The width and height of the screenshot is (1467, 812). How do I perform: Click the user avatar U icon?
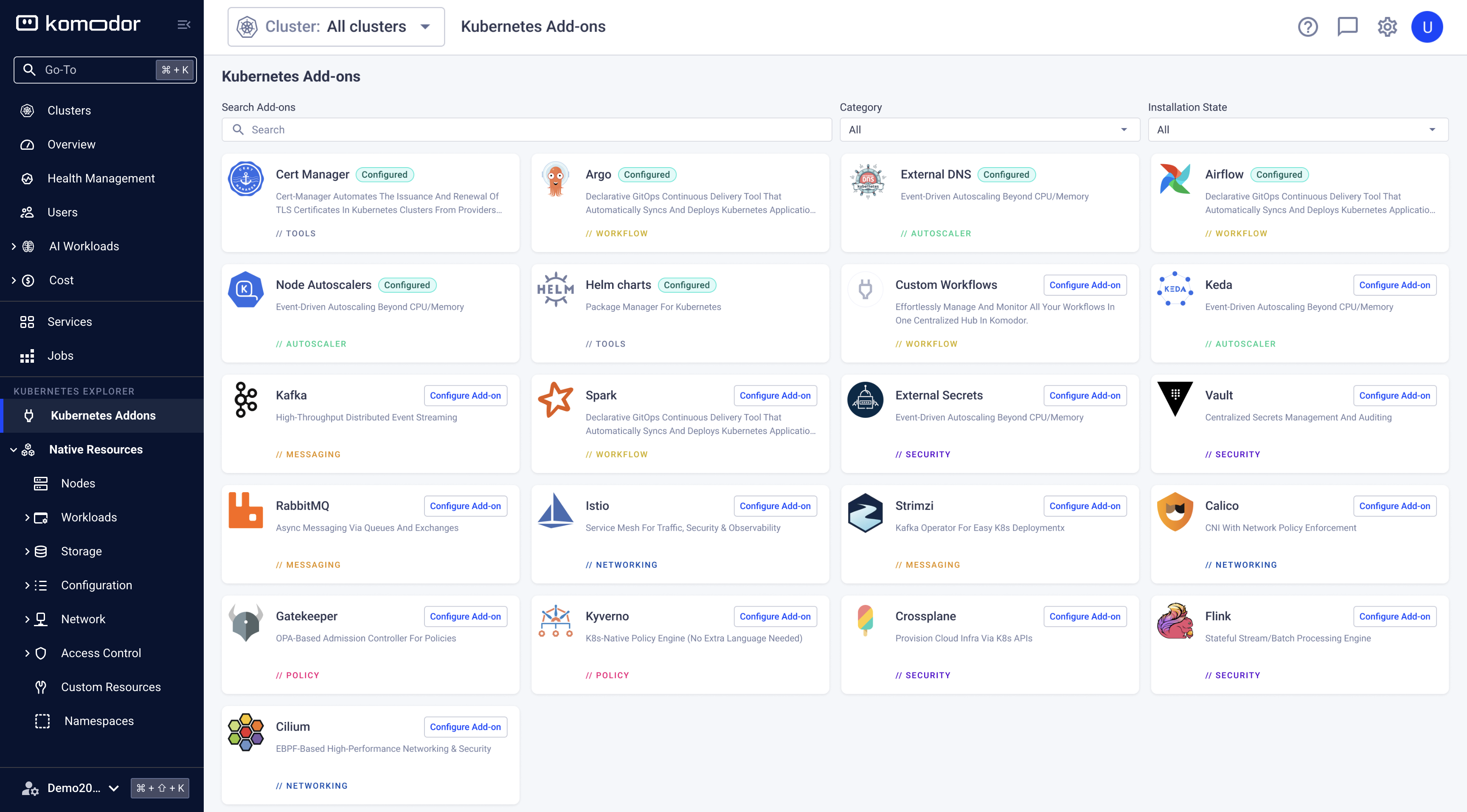pyautogui.click(x=1427, y=27)
